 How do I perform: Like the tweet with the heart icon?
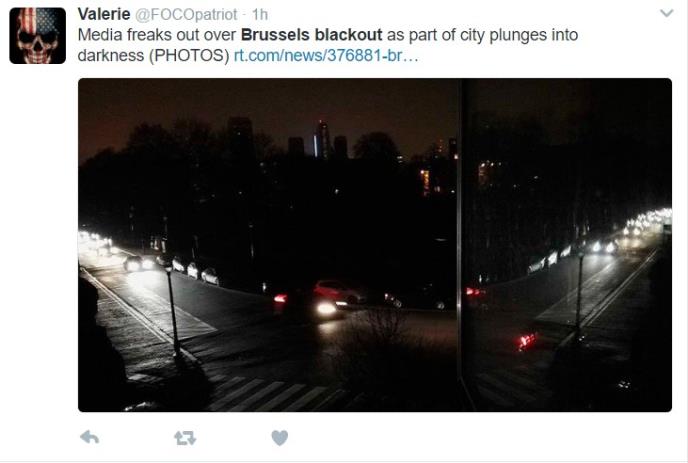coord(280,438)
